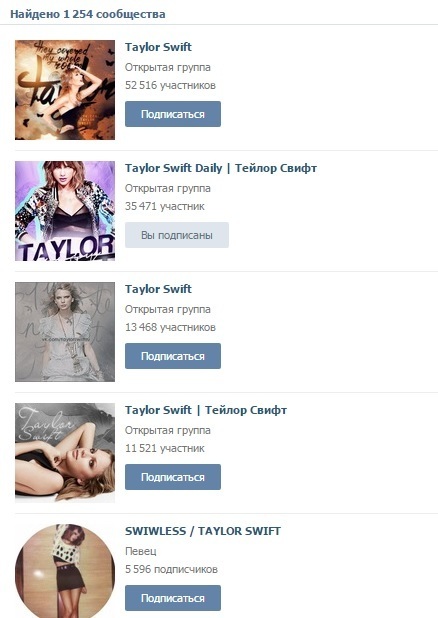Open Taylor Swift Daily | Тейлор Свифт title

221,168
